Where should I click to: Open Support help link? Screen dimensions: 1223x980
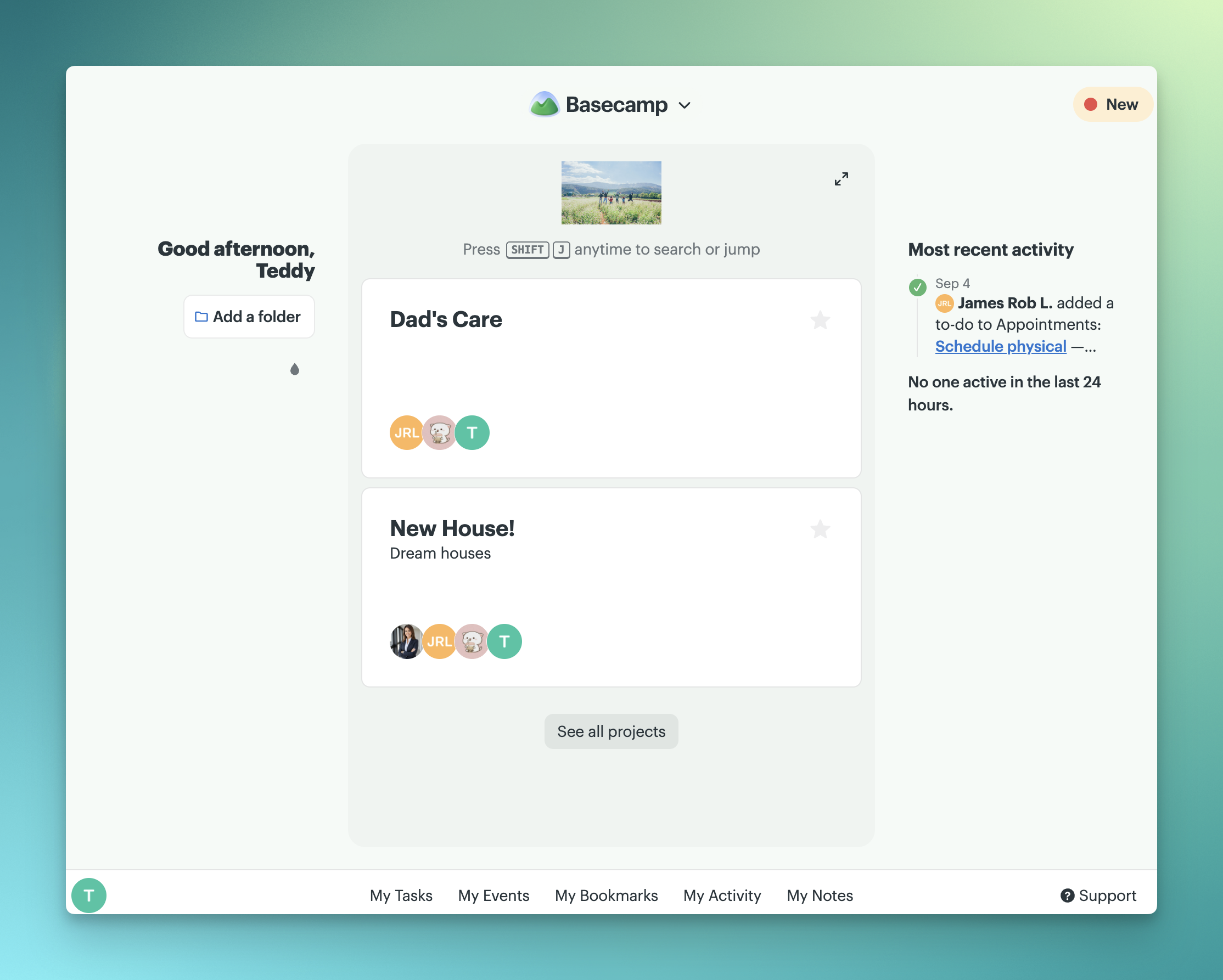coord(1099,895)
